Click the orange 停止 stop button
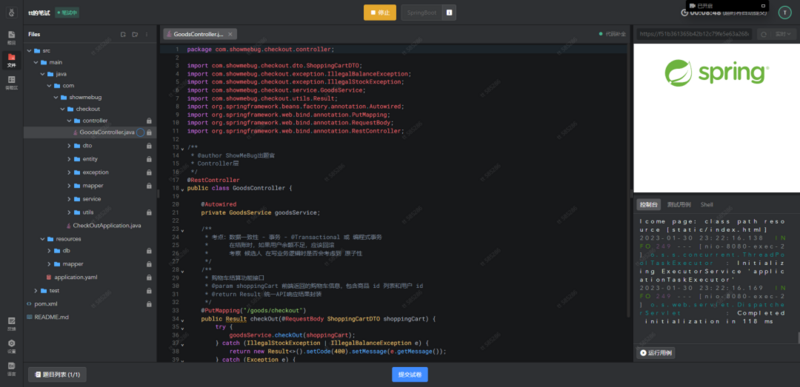Screen dimensions: 800x387 pos(380,13)
